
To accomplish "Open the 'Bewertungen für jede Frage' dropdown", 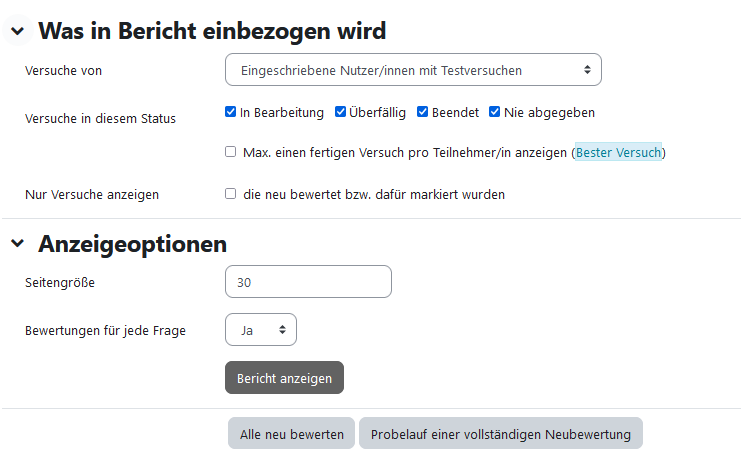I will tap(261, 329).
